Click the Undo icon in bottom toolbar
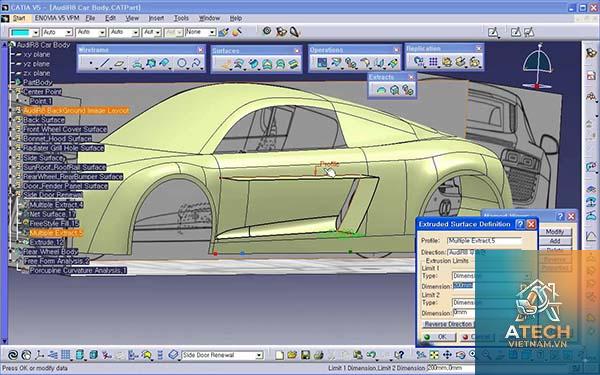The width and height of the screenshot is (600, 375). coord(371,355)
